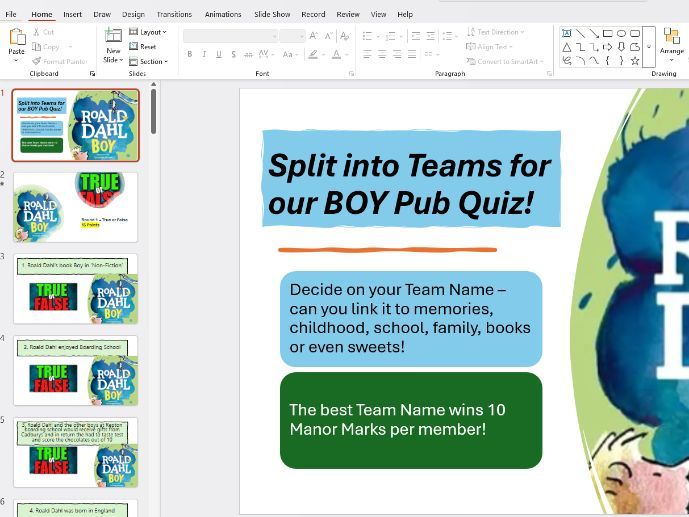Screen dimensions: 689x517
Task: Justify the paragraph text
Action: 412,54
